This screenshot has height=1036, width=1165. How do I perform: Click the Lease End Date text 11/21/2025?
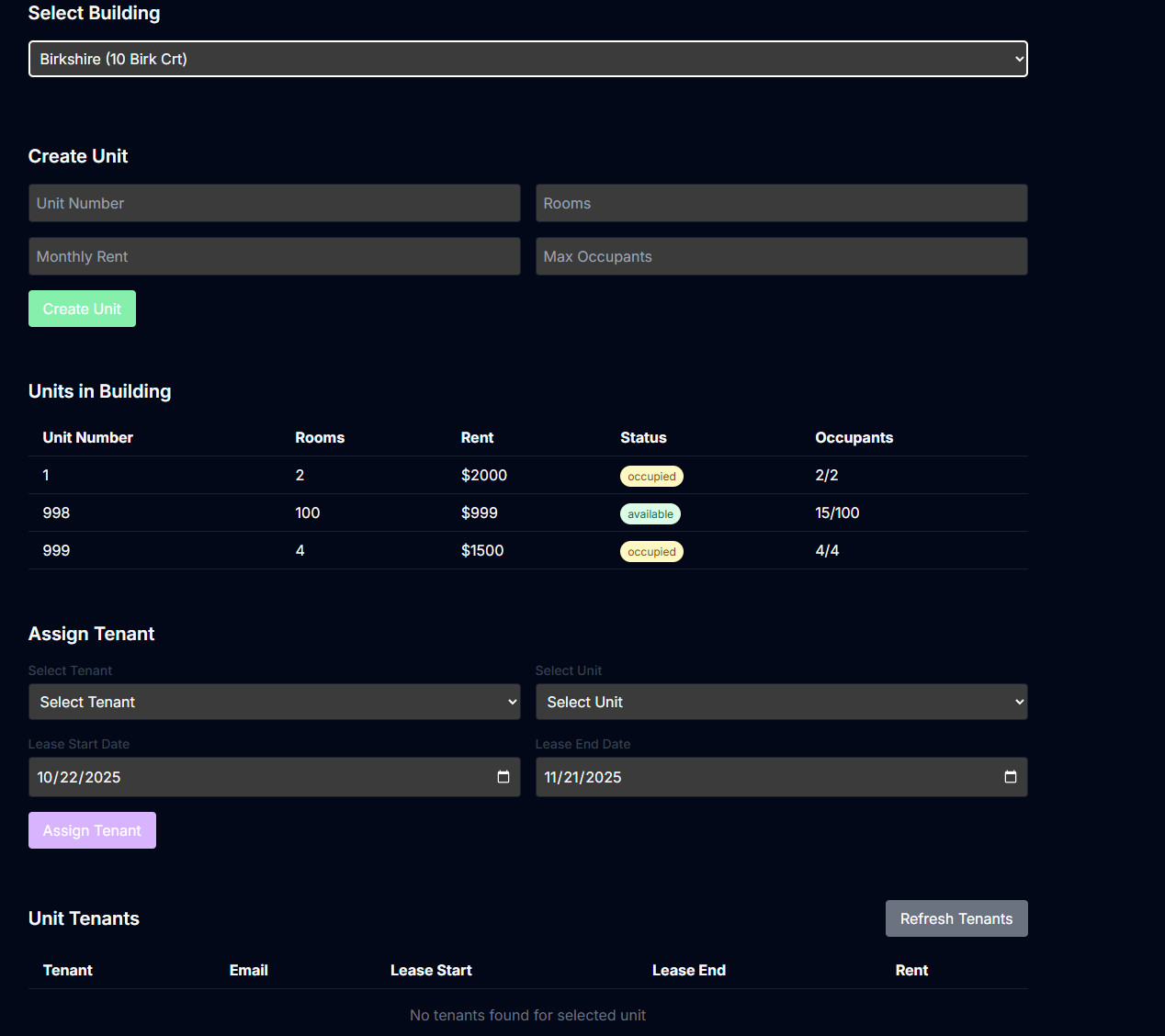[582, 777]
